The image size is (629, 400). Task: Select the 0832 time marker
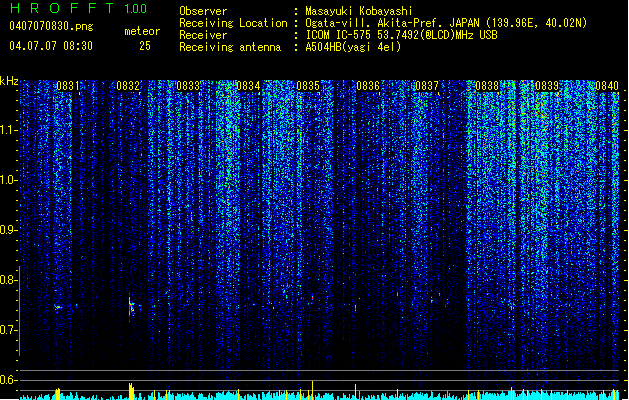pos(128,86)
